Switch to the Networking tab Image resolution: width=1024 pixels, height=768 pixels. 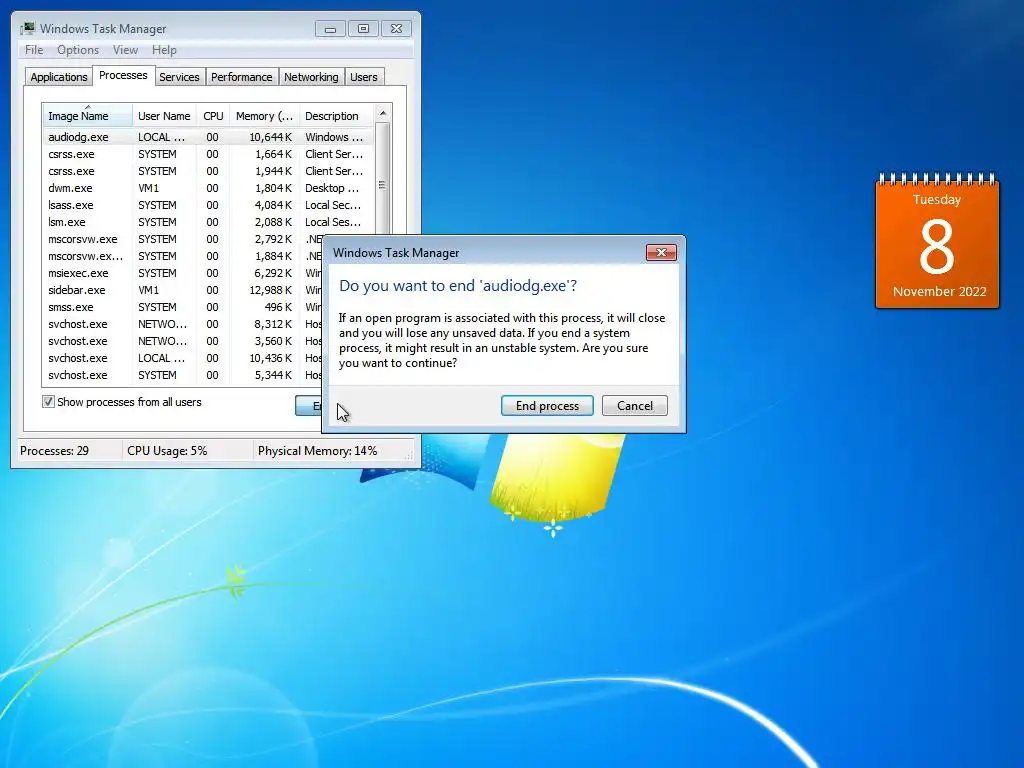pos(311,77)
